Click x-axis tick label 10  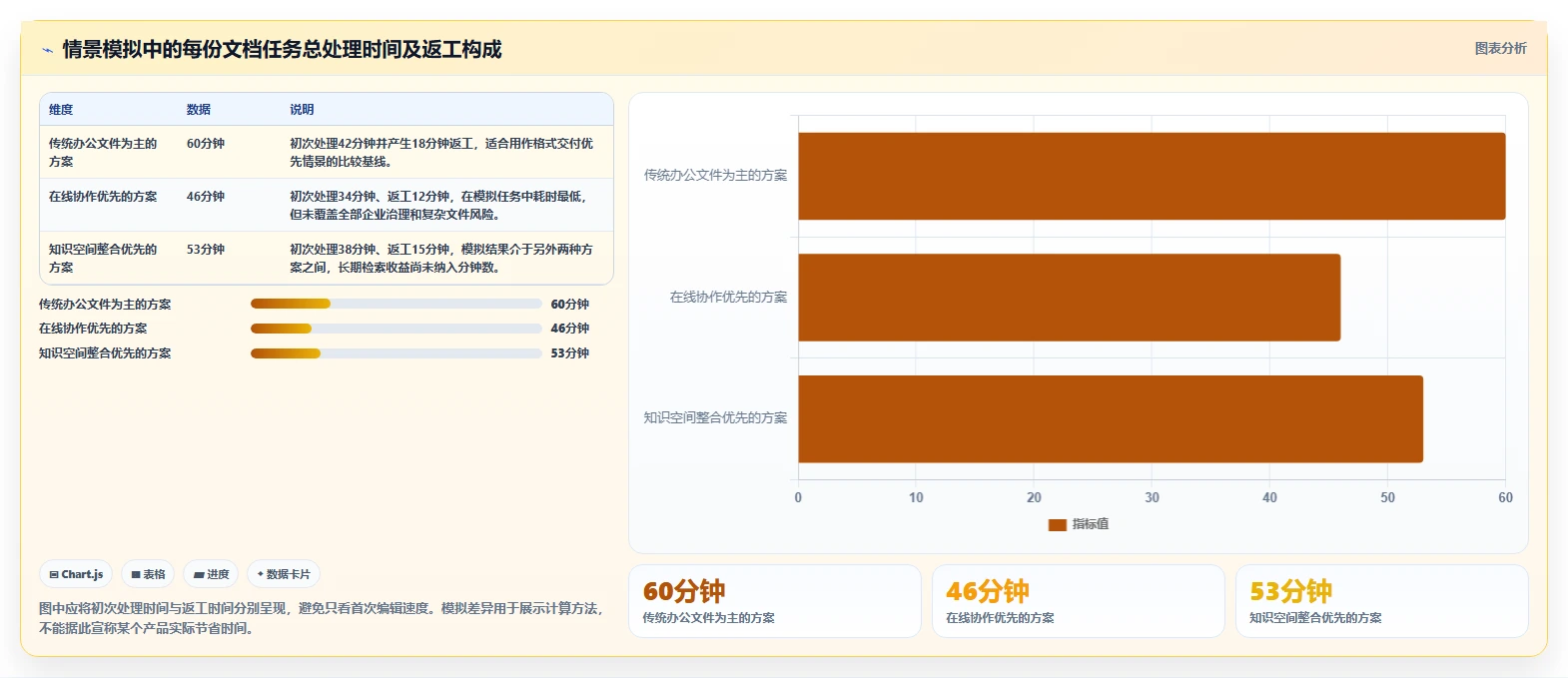pyautogui.click(x=916, y=498)
